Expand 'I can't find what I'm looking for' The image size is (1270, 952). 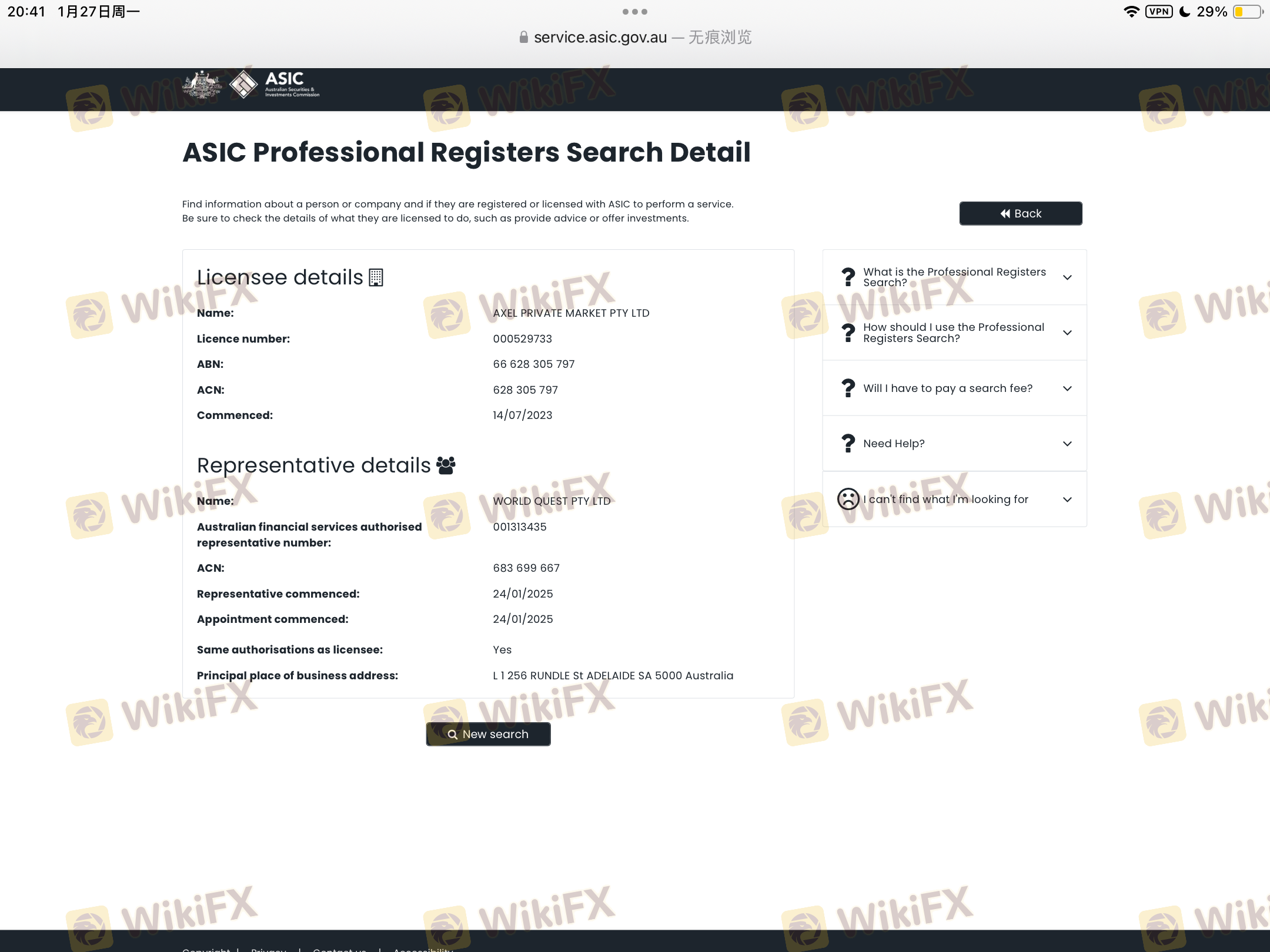tap(1067, 499)
